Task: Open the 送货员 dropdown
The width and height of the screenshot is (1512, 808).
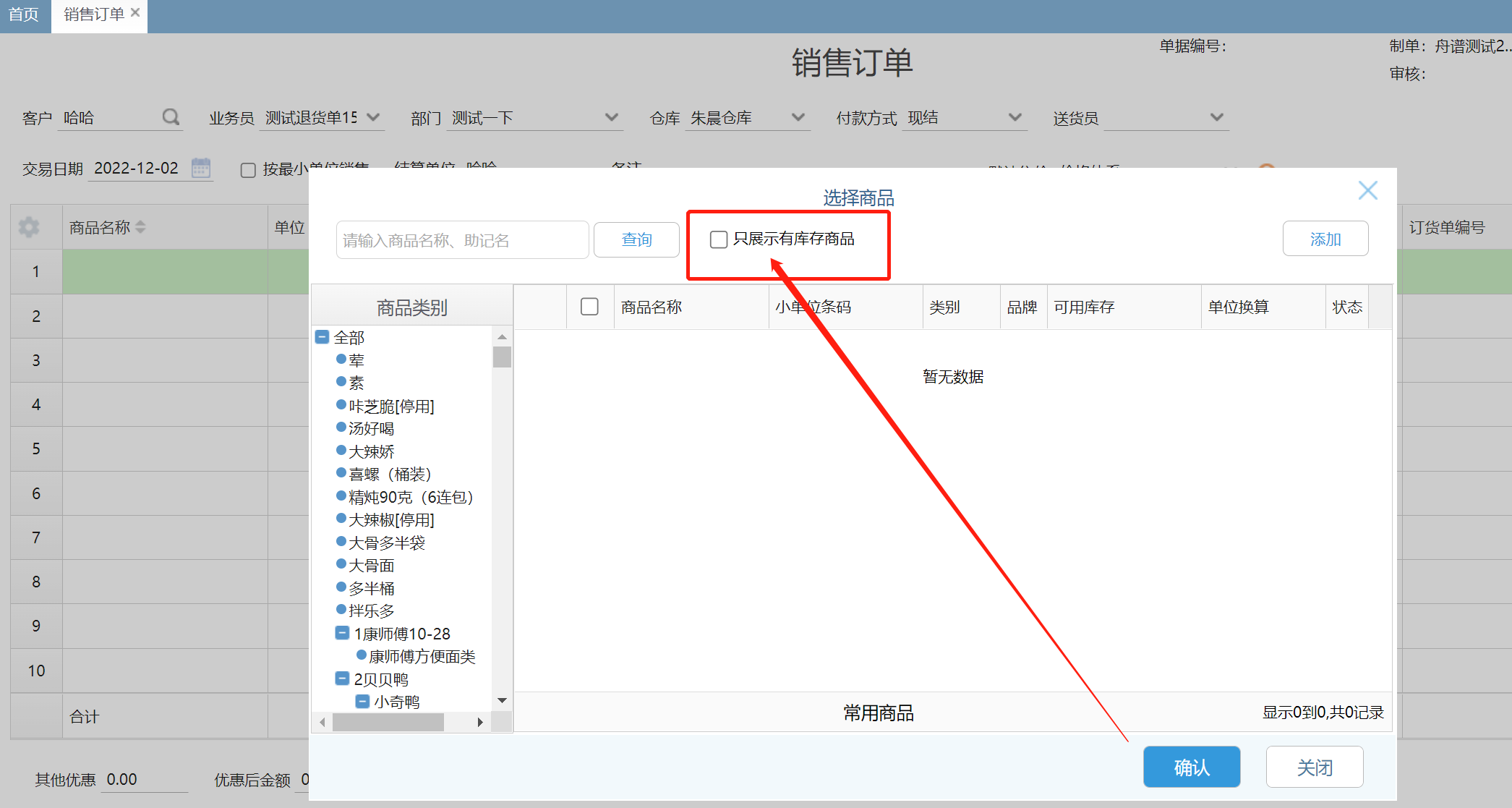Action: 1217,117
